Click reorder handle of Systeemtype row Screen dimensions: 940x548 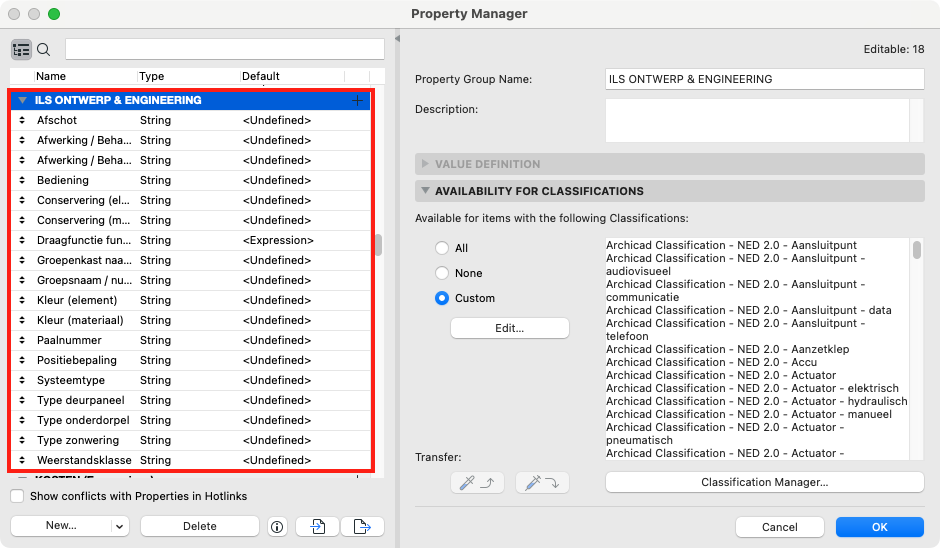22,380
